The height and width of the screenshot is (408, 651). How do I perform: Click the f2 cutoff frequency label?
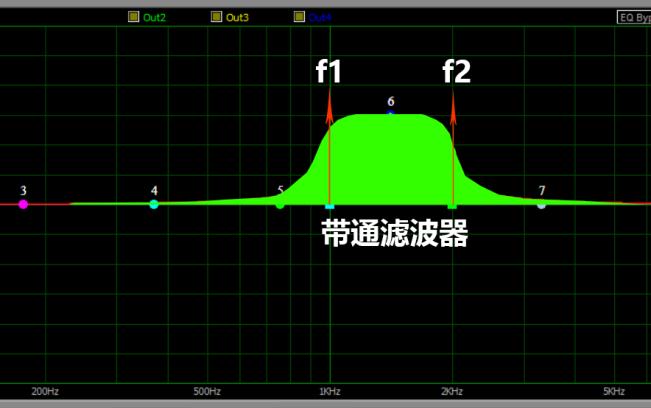click(x=456, y=71)
